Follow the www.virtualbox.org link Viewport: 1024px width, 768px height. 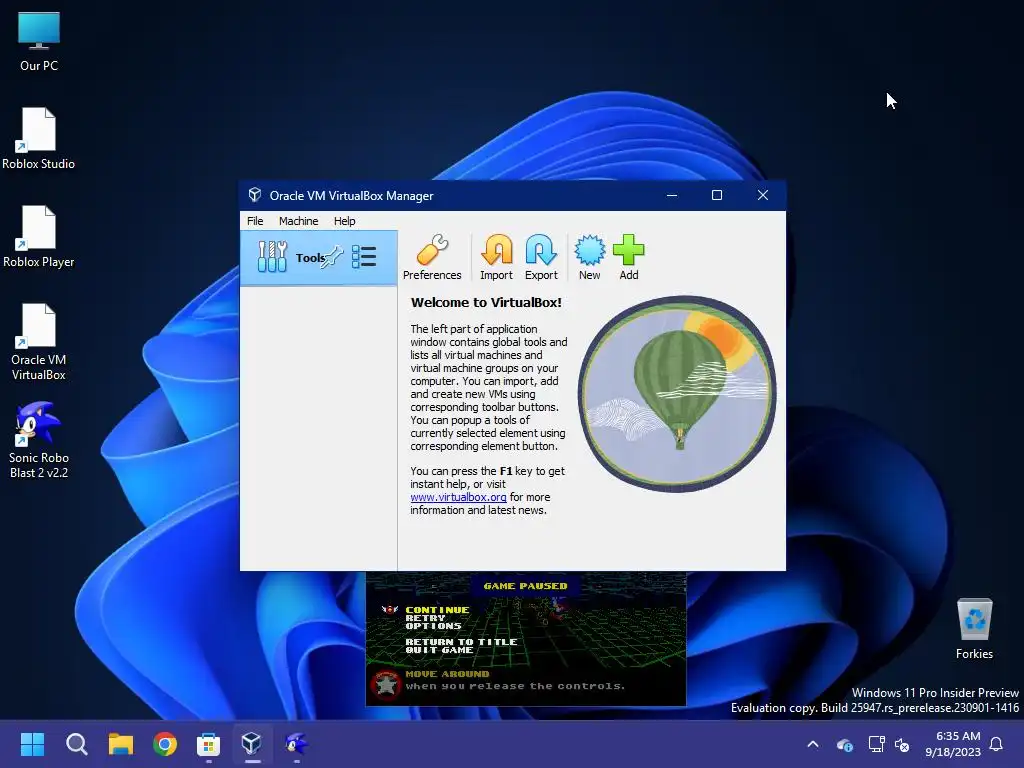click(458, 497)
